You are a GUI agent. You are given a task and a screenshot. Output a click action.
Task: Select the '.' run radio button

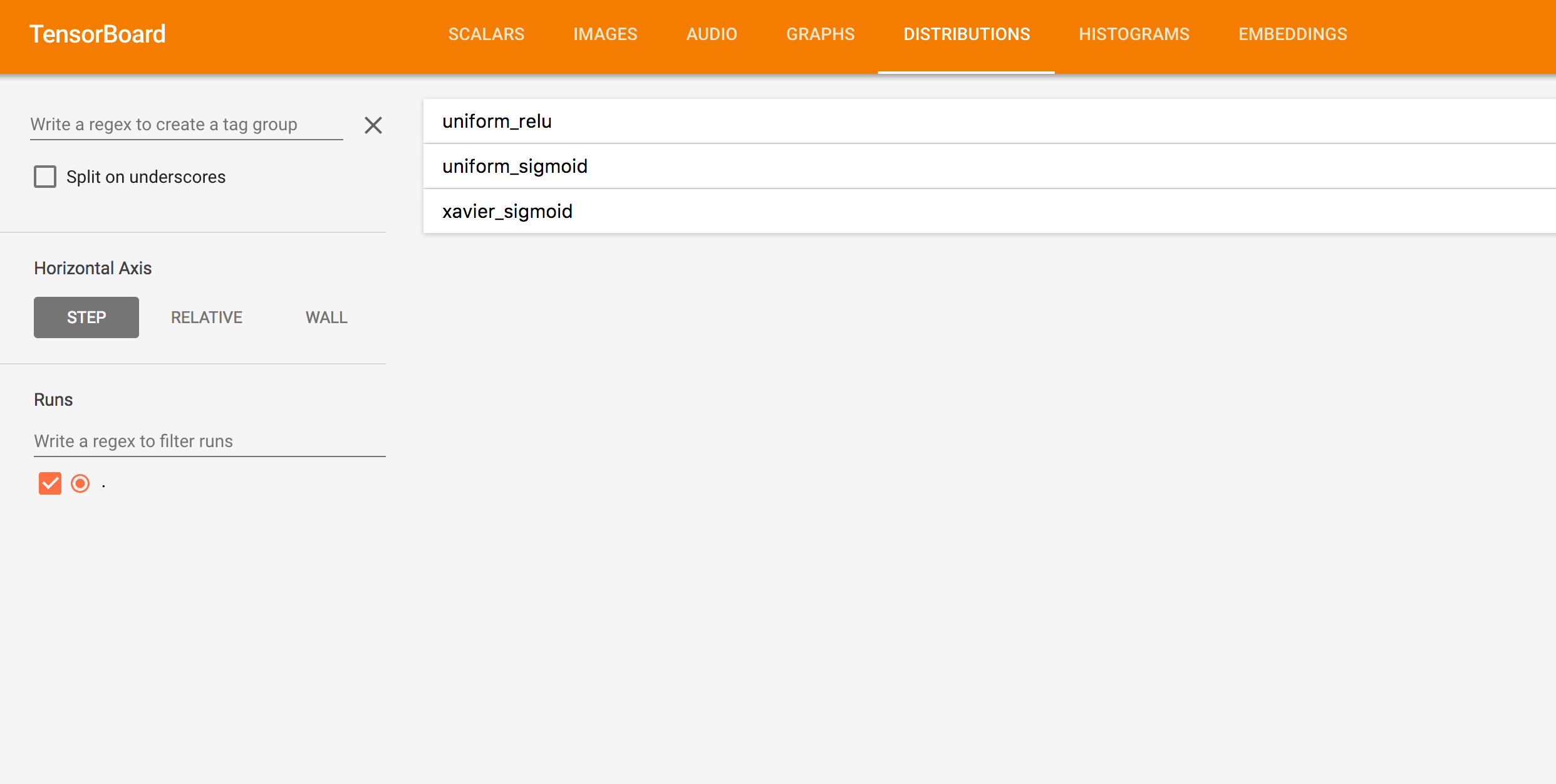tap(80, 483)
